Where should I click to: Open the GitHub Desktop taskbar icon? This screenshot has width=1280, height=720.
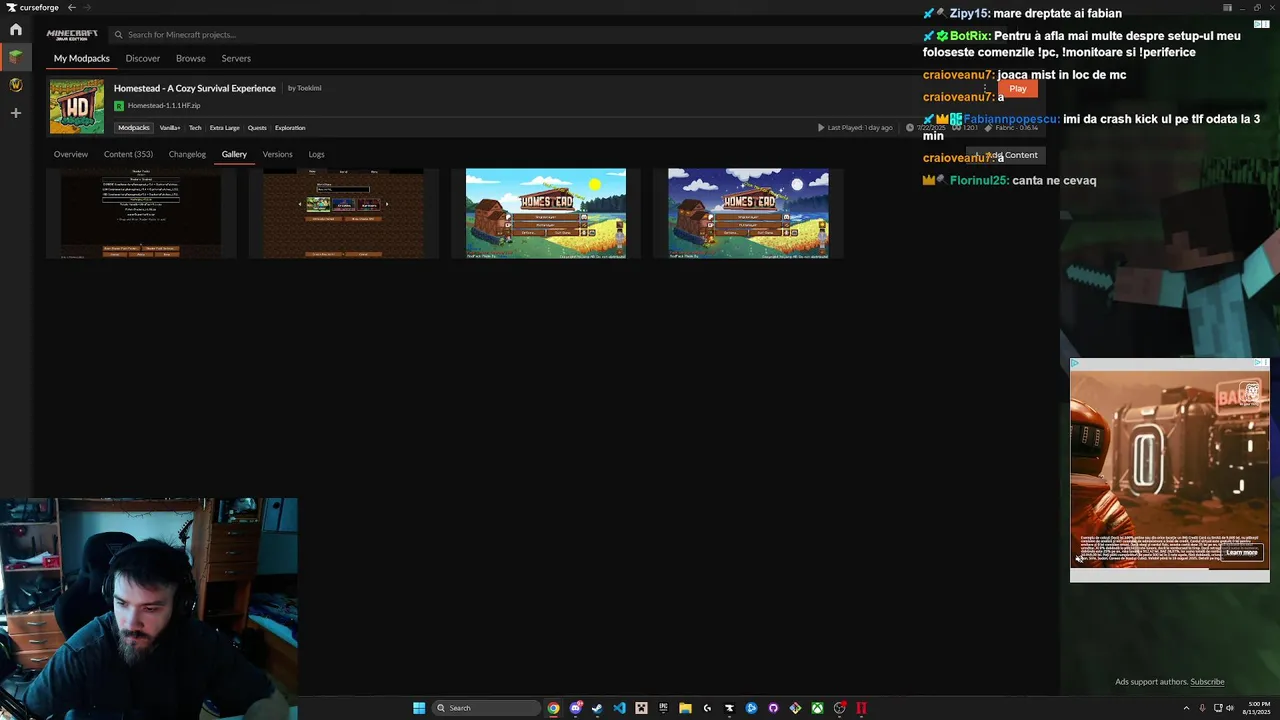pos(773,708)
